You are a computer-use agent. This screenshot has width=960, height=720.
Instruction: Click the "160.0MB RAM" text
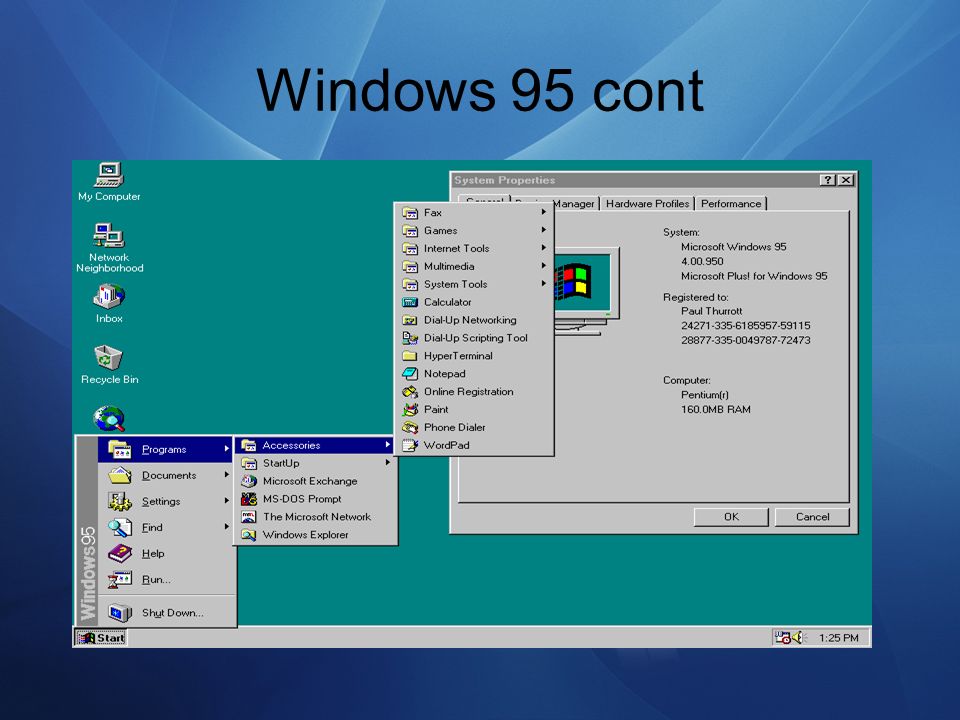tap(716, 410)
